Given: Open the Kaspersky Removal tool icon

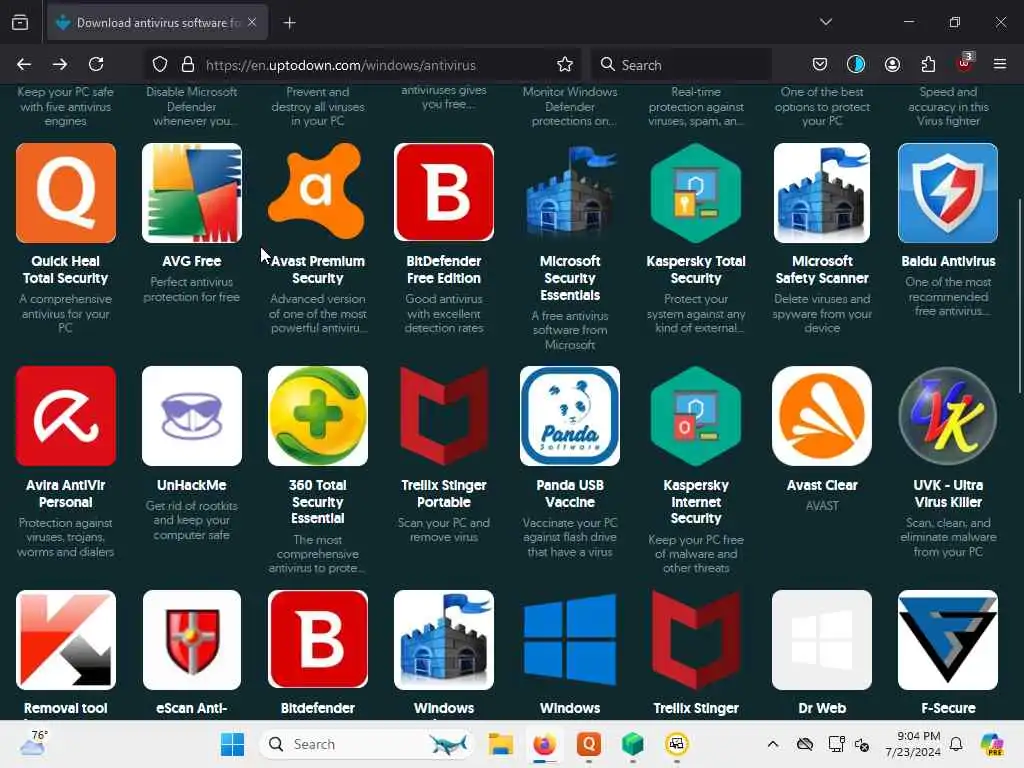Looking at the screenshot, I should [x=66, y=640].
